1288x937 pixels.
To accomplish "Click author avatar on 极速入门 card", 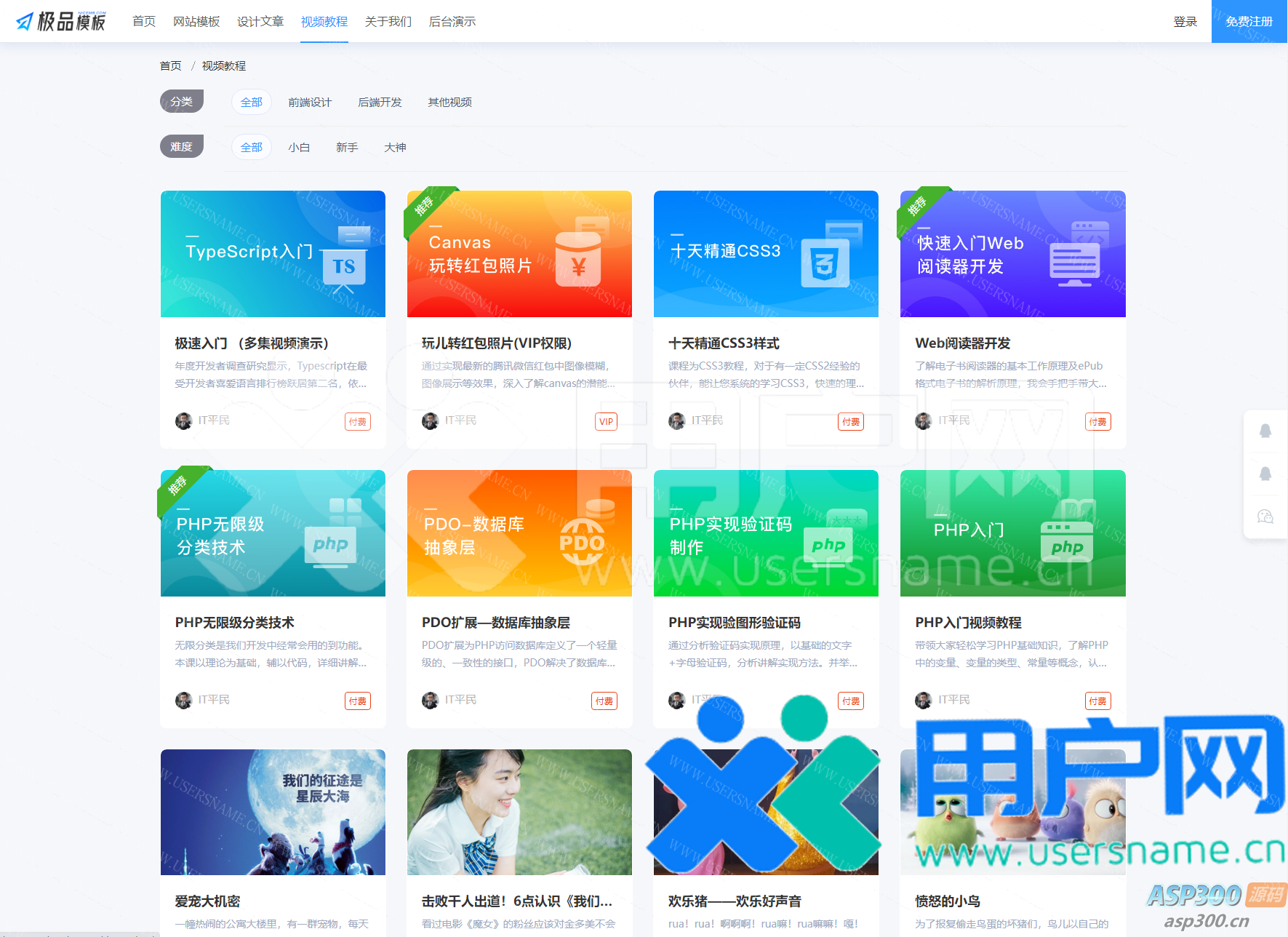I will pos(183,421).
